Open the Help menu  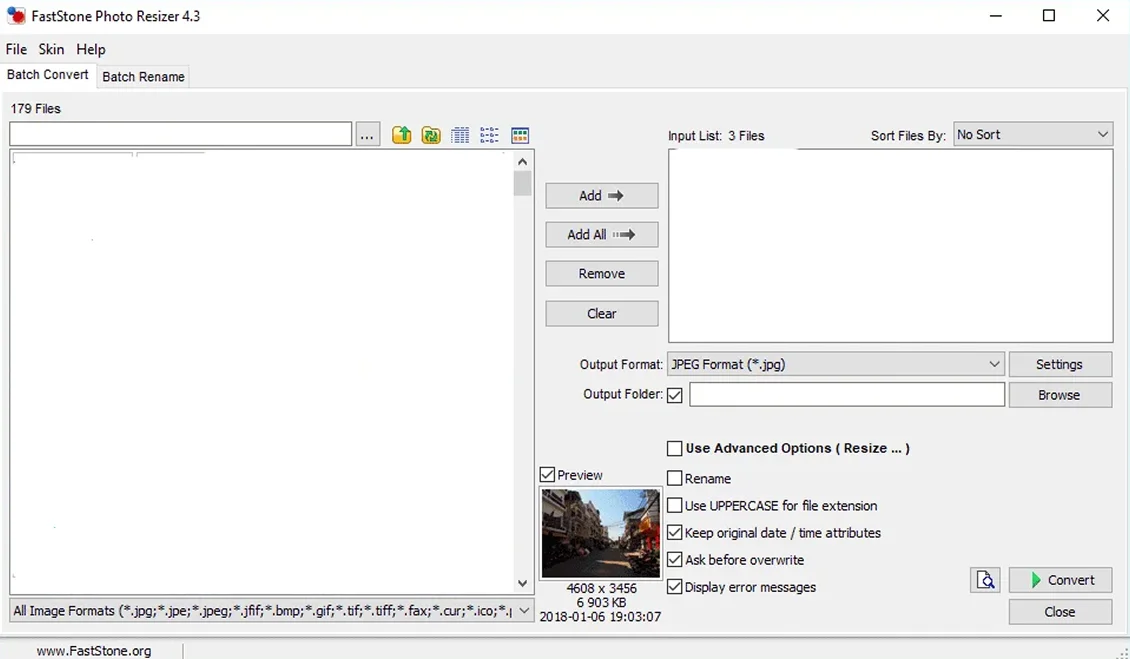[91, 49]
